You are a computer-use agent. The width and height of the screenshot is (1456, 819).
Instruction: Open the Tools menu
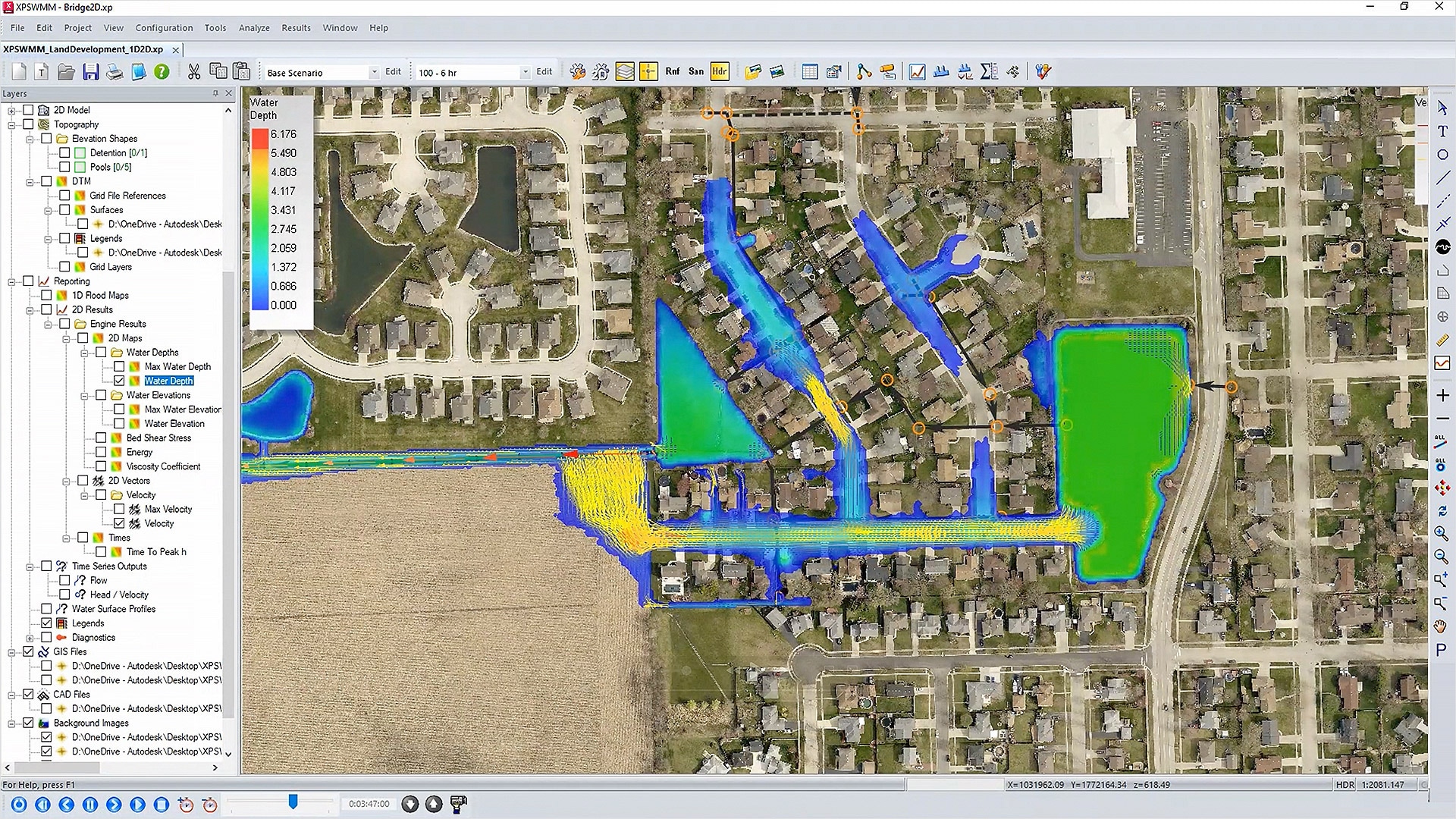215,28
